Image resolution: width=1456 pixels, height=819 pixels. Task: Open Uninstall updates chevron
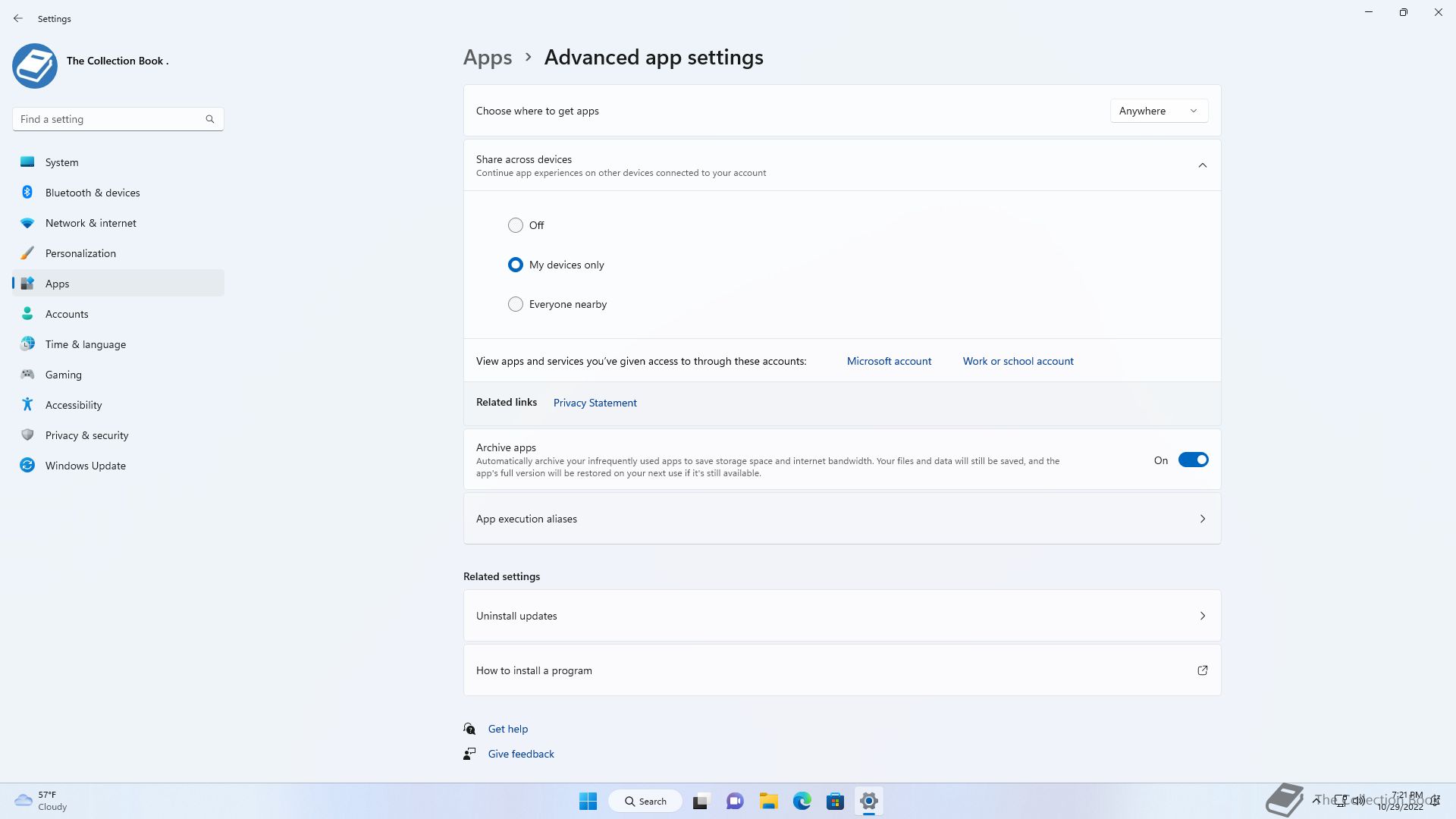click(x=1202, y=616)
